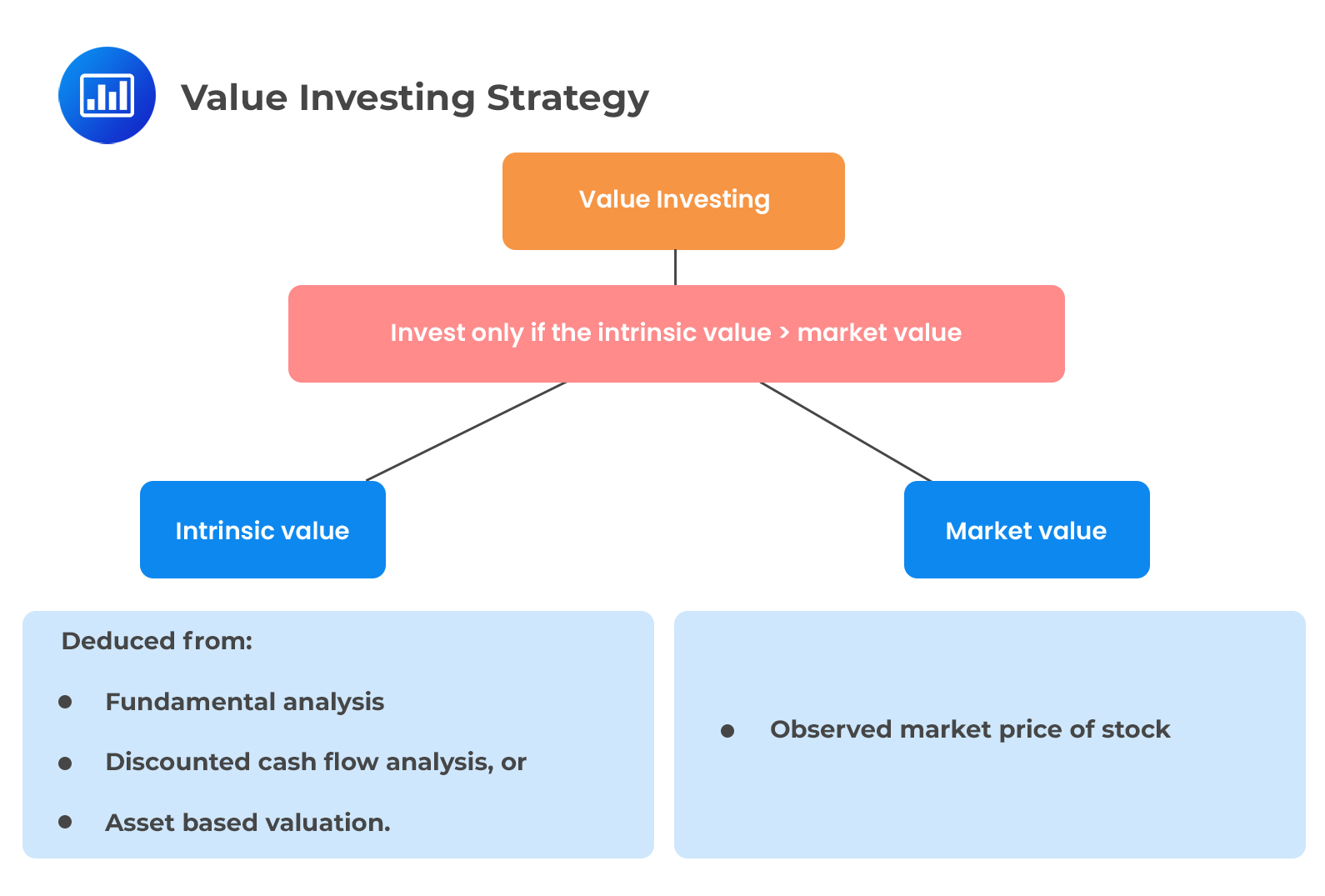Click the right light-blue market price panel
The height and width of the screenshot is (896, 1325).
pyautogui.click(x=990, y=734)
